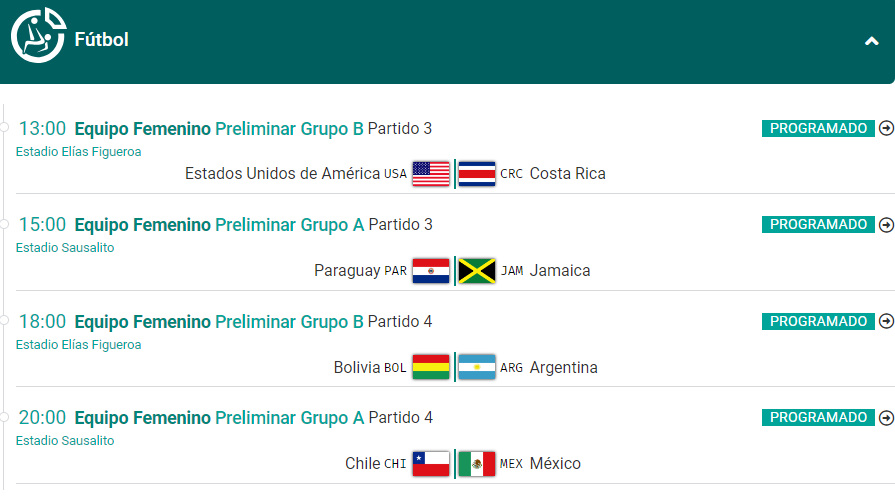This screenshot has width=895, height=504.
Task: Select the Paraguay team name
Action: (347, 271)
